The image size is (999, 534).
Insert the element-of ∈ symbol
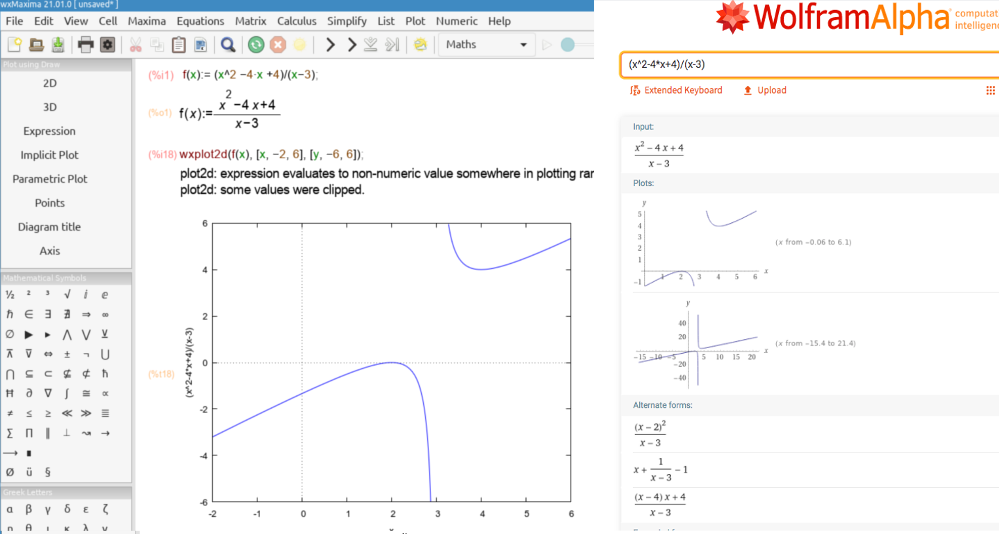pos(29,314)
